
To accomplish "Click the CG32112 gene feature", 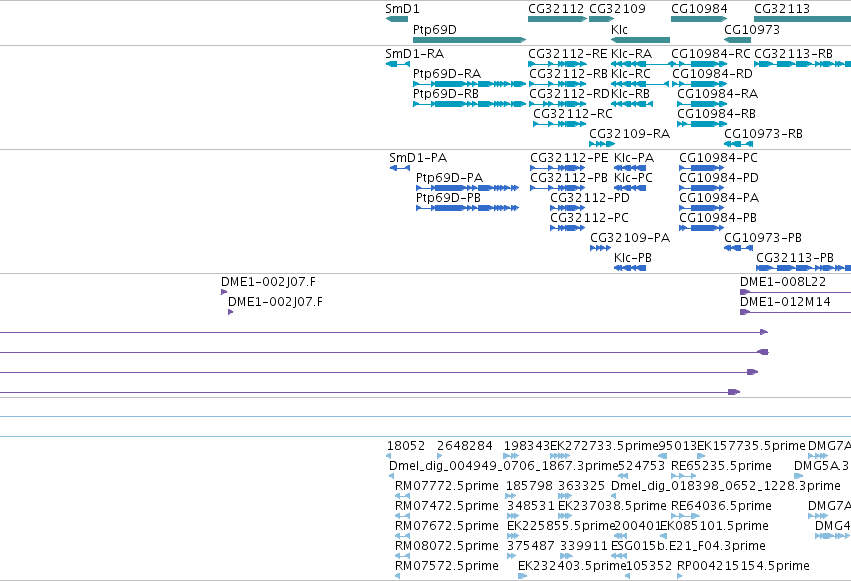I will (557, 19).
